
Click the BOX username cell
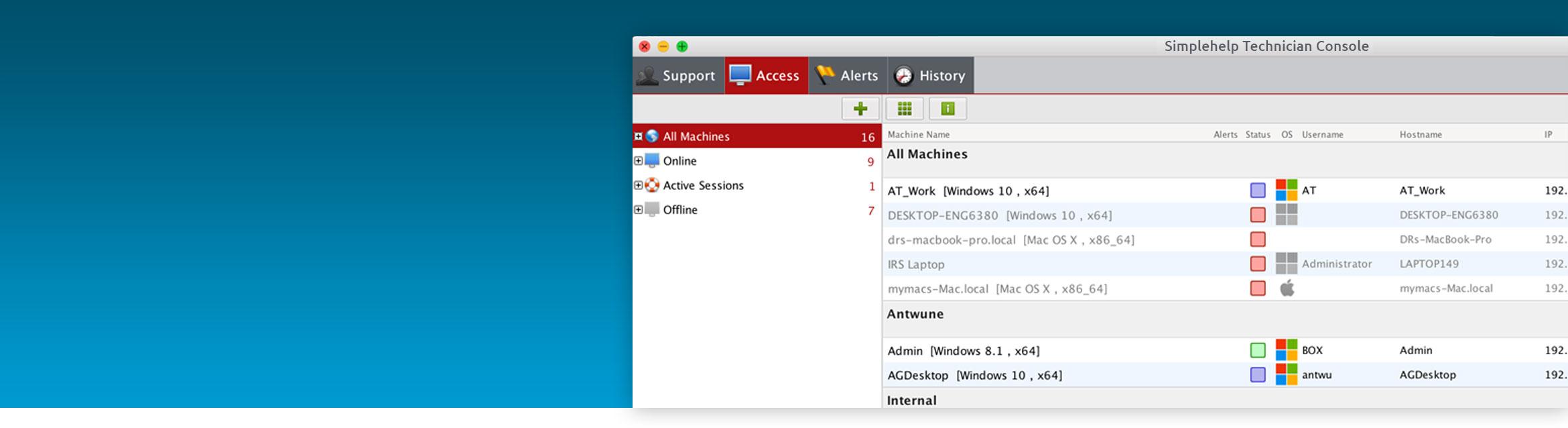pyautogui.click(x=1312, y=350)
